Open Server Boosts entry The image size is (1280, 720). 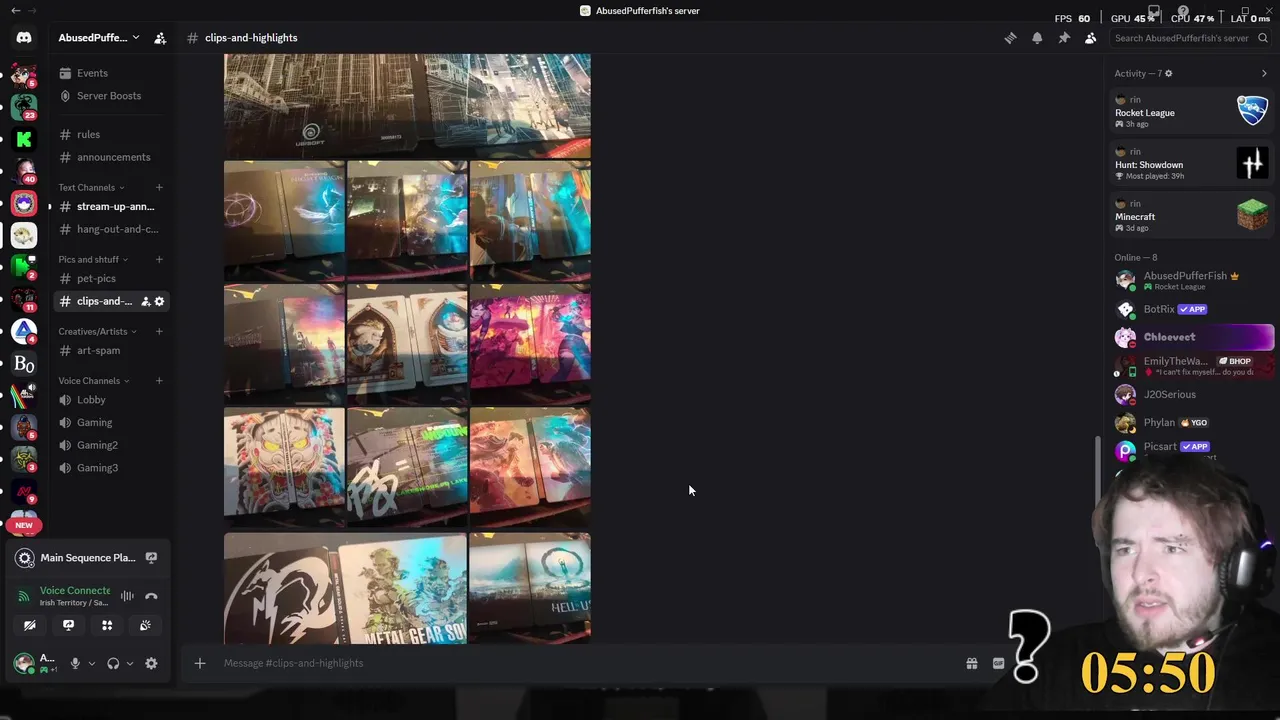[111, 96]
